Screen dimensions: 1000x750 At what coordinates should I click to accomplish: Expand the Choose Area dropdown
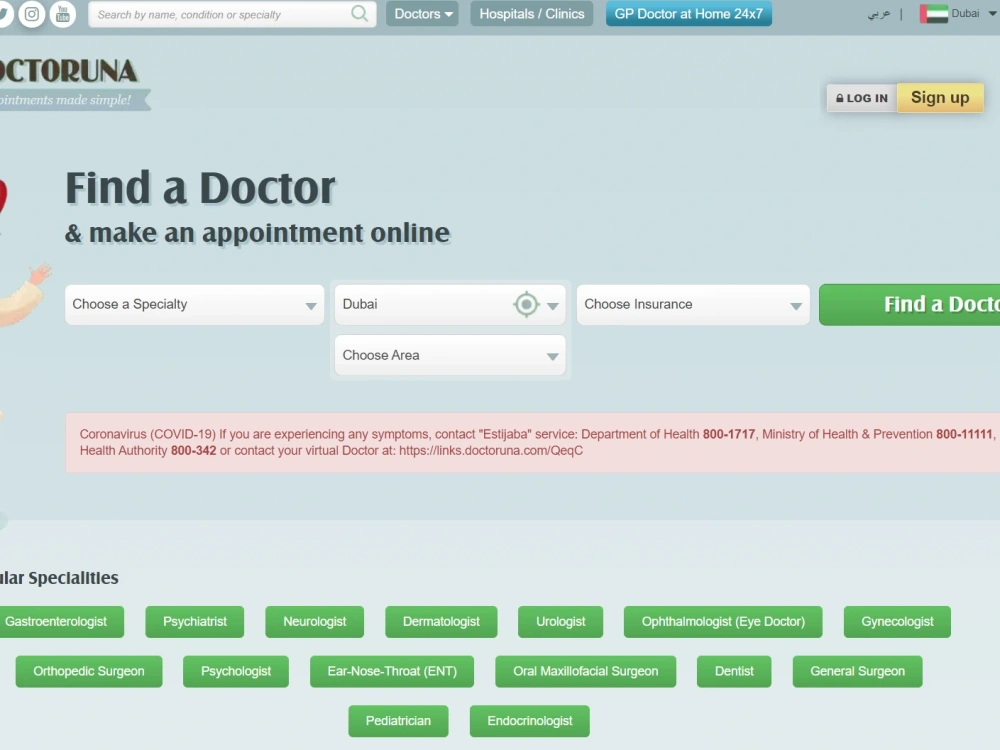tap(450, 355)
